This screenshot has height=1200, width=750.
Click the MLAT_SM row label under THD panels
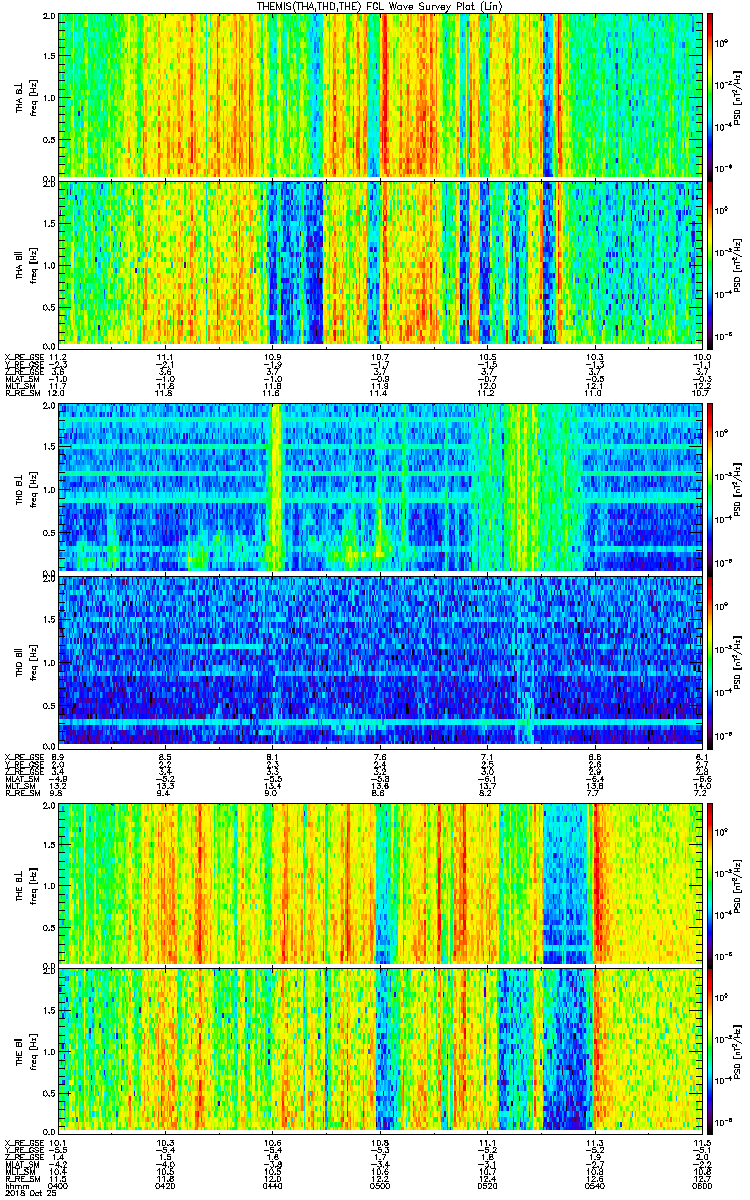[20, 777]
